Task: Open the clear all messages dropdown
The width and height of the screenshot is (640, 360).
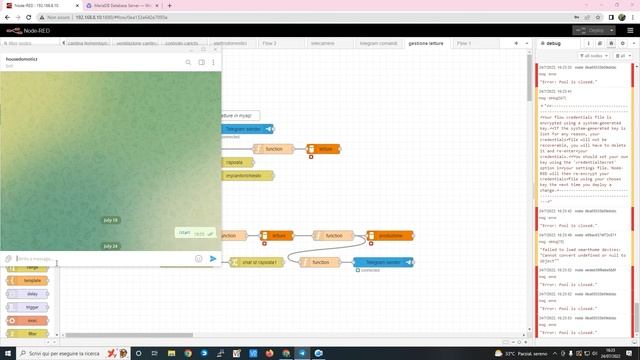Action: (623, 56)
